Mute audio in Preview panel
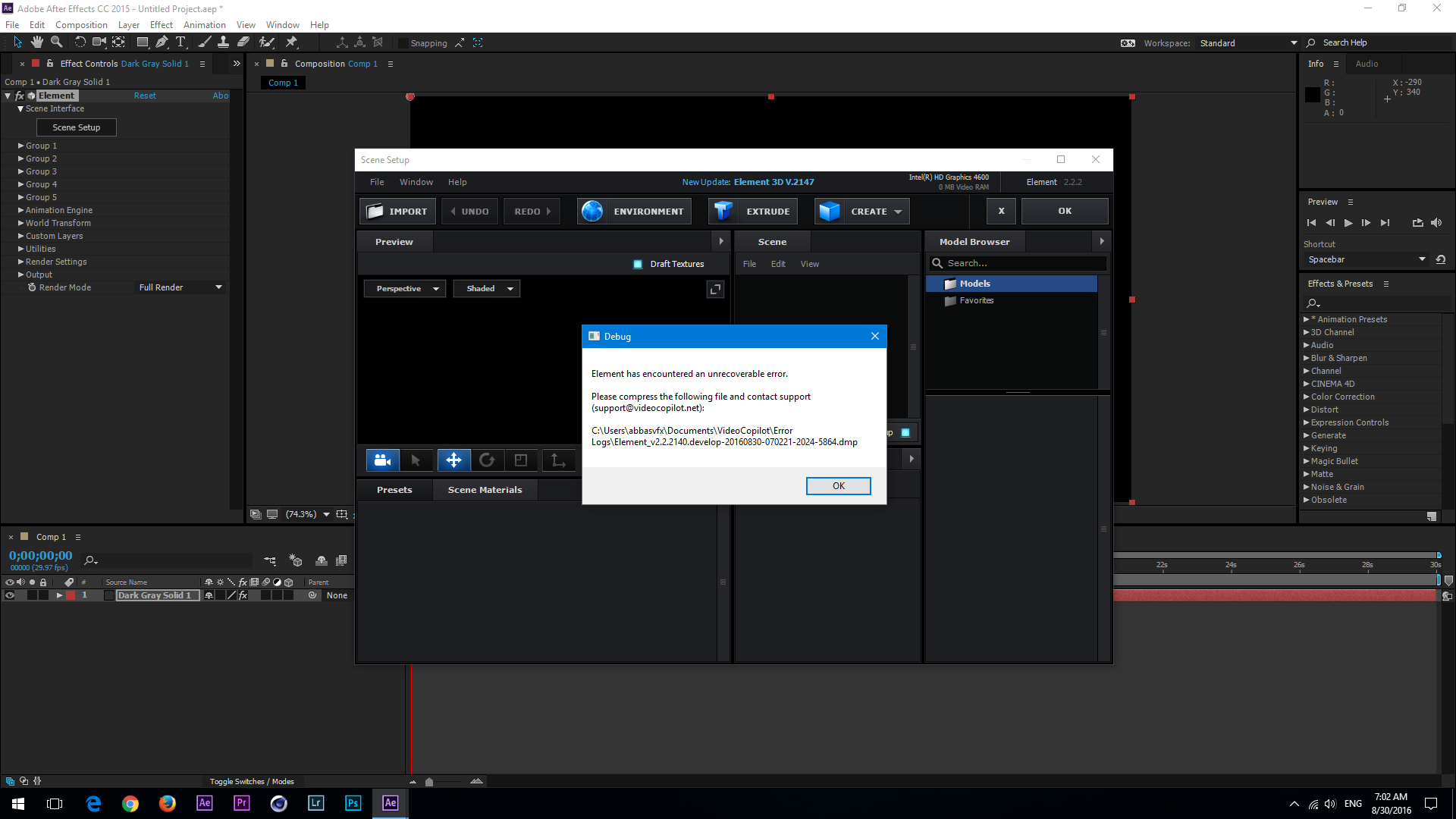 (x=1436, y=223)
